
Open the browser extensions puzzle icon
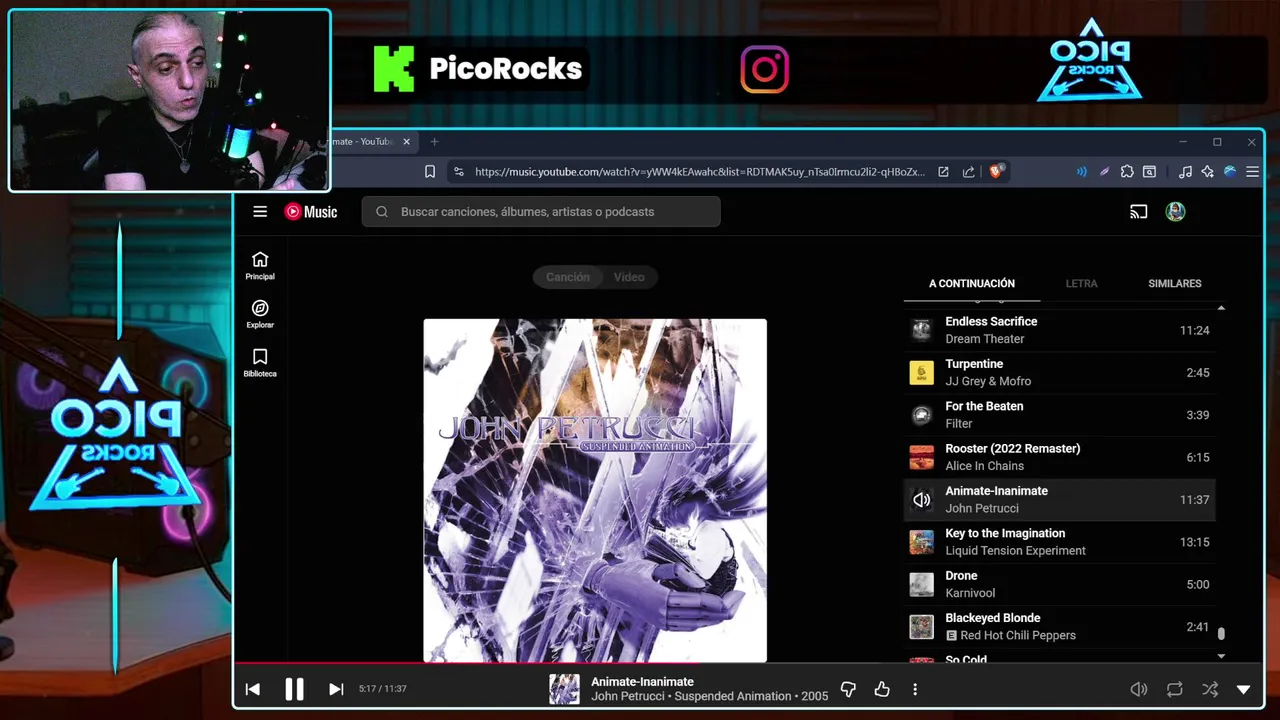[x=1127, y=172]
